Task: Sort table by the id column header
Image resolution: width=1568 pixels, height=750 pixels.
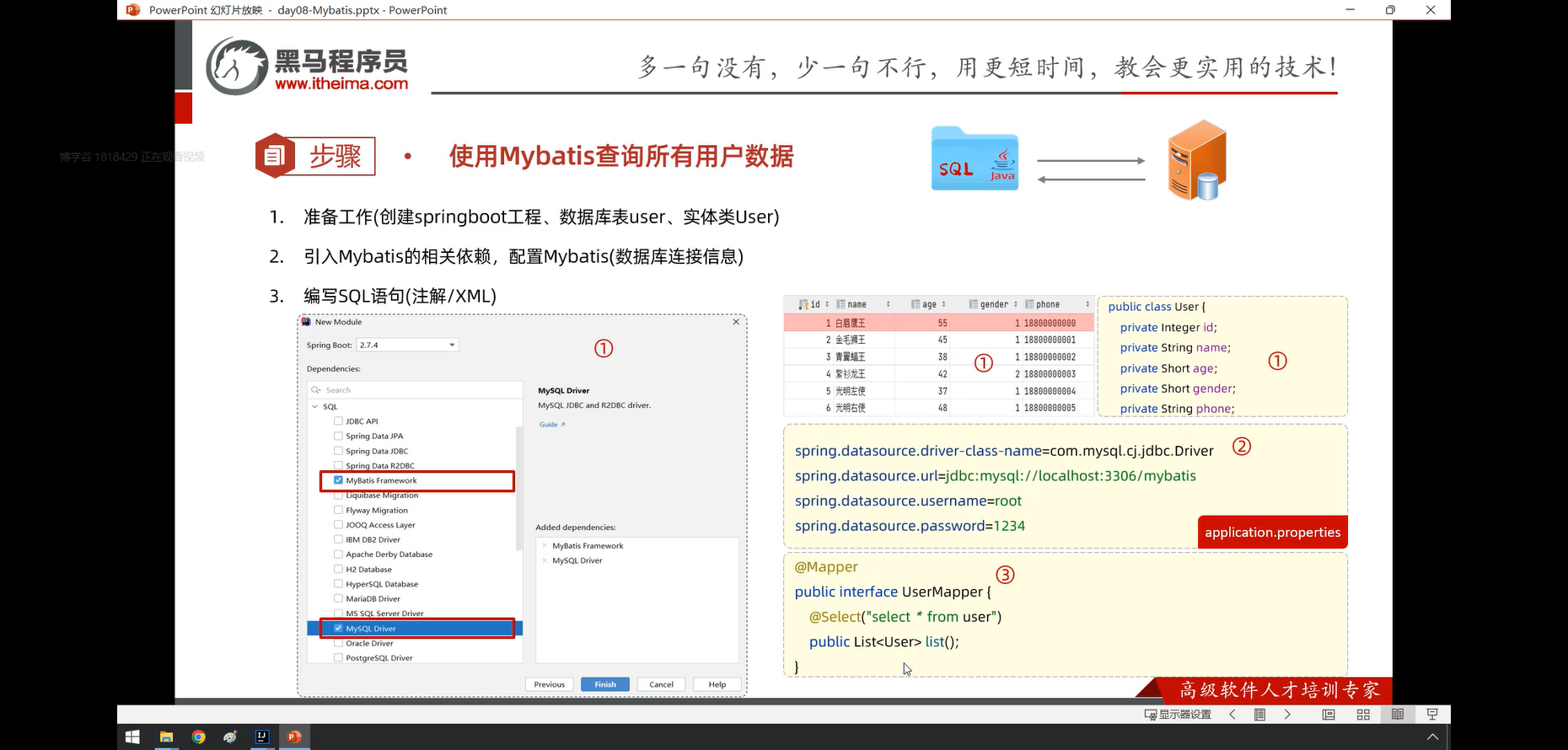Action: coord(814,304)
